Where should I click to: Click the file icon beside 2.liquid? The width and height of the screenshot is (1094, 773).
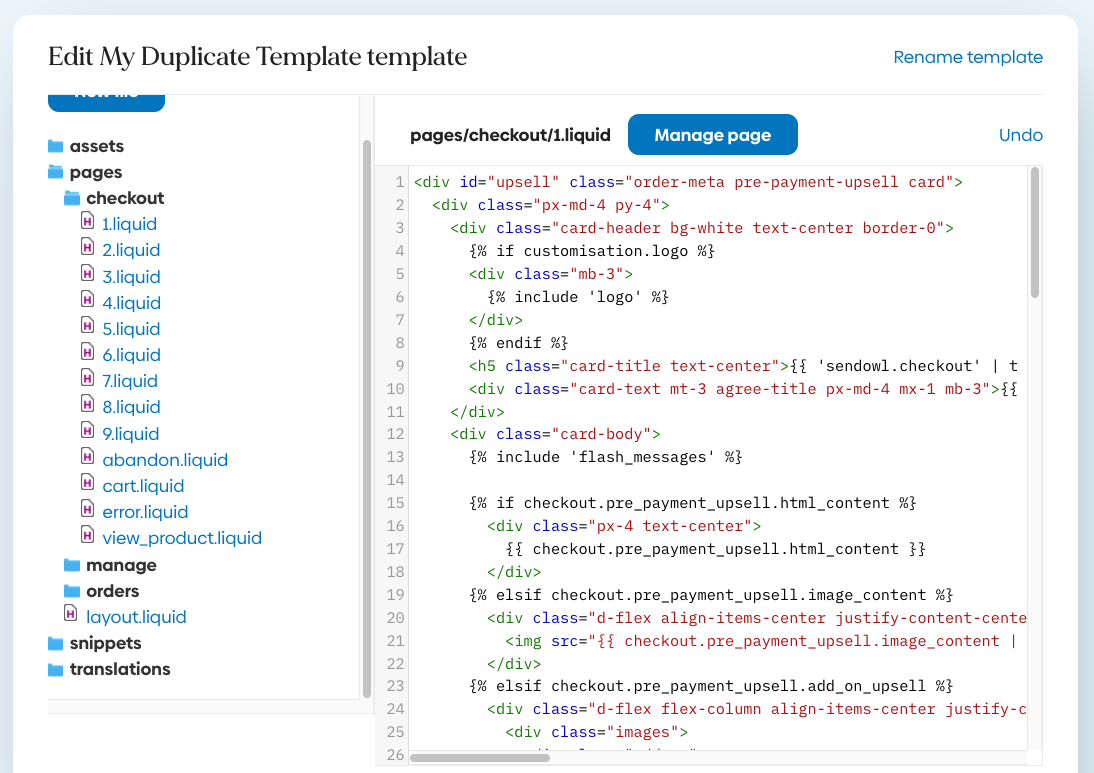87,248
